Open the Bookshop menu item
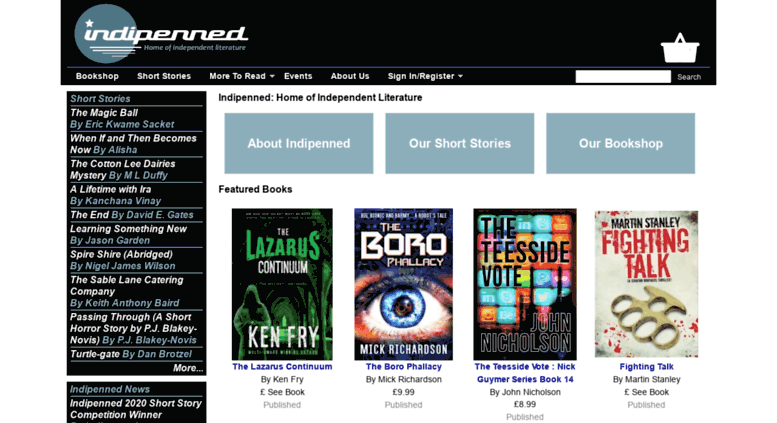 point(97,76)
